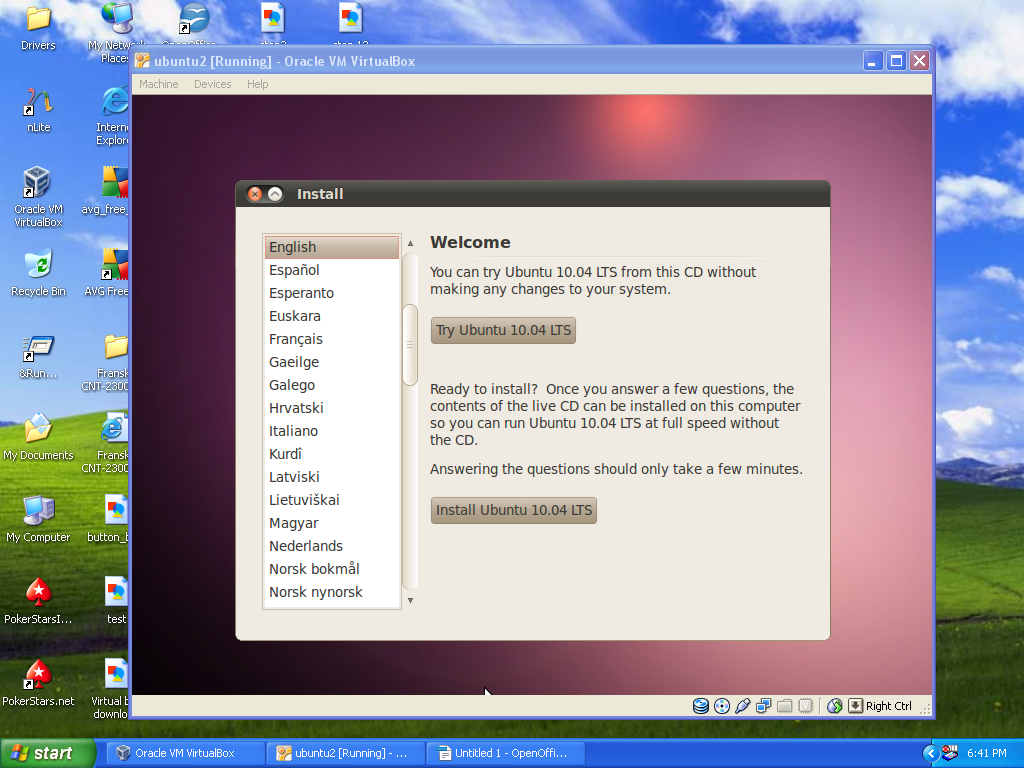Select the Oracle VM VirtualBox desktop icon

click(x=39, y=196)
